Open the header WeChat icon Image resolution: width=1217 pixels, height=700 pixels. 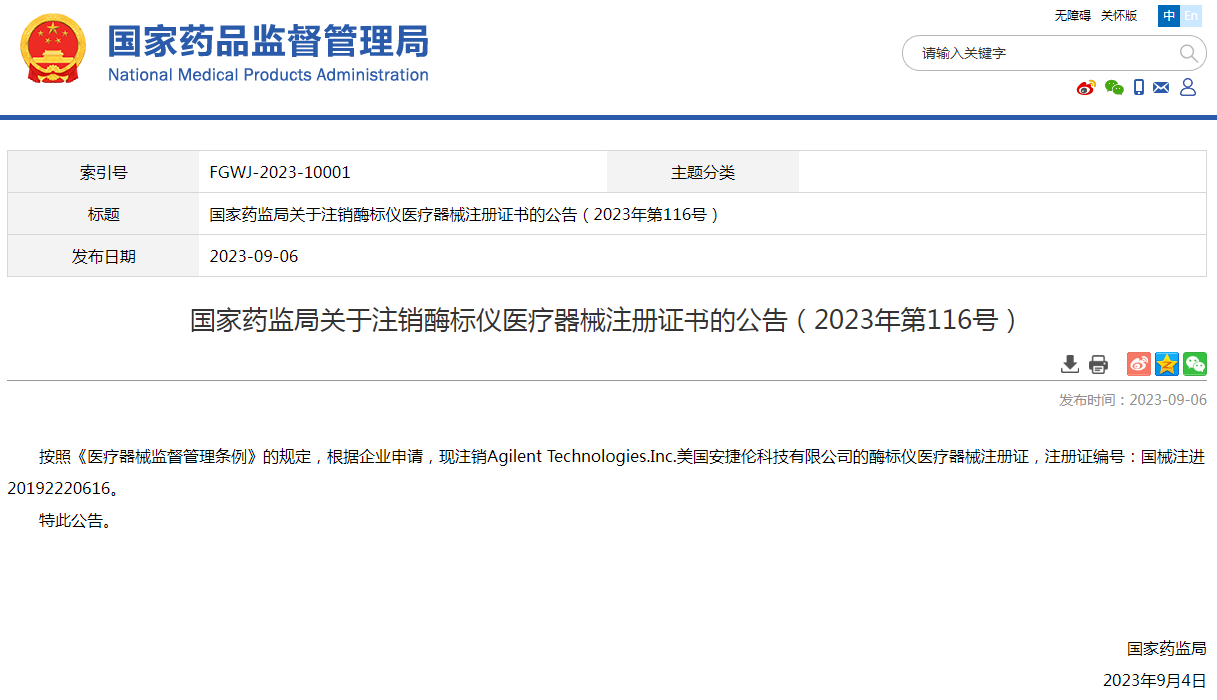point(1114,88)
